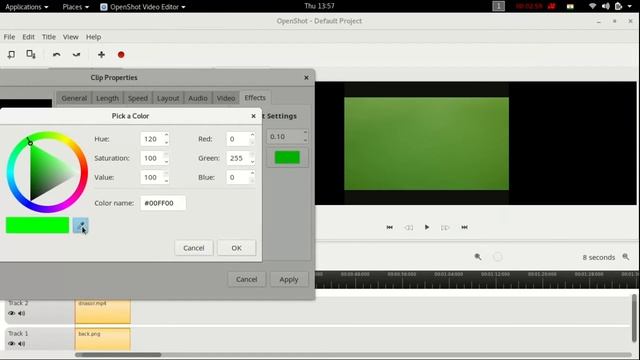Step forward one frame in preview
The image size is (640, 360).
[x=445, y=227]
